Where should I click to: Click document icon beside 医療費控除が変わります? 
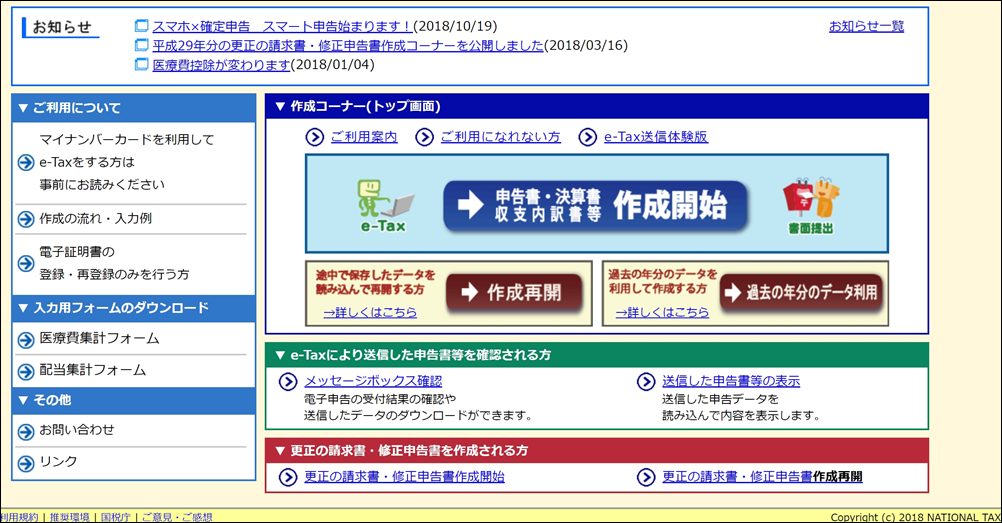(141, 65)
